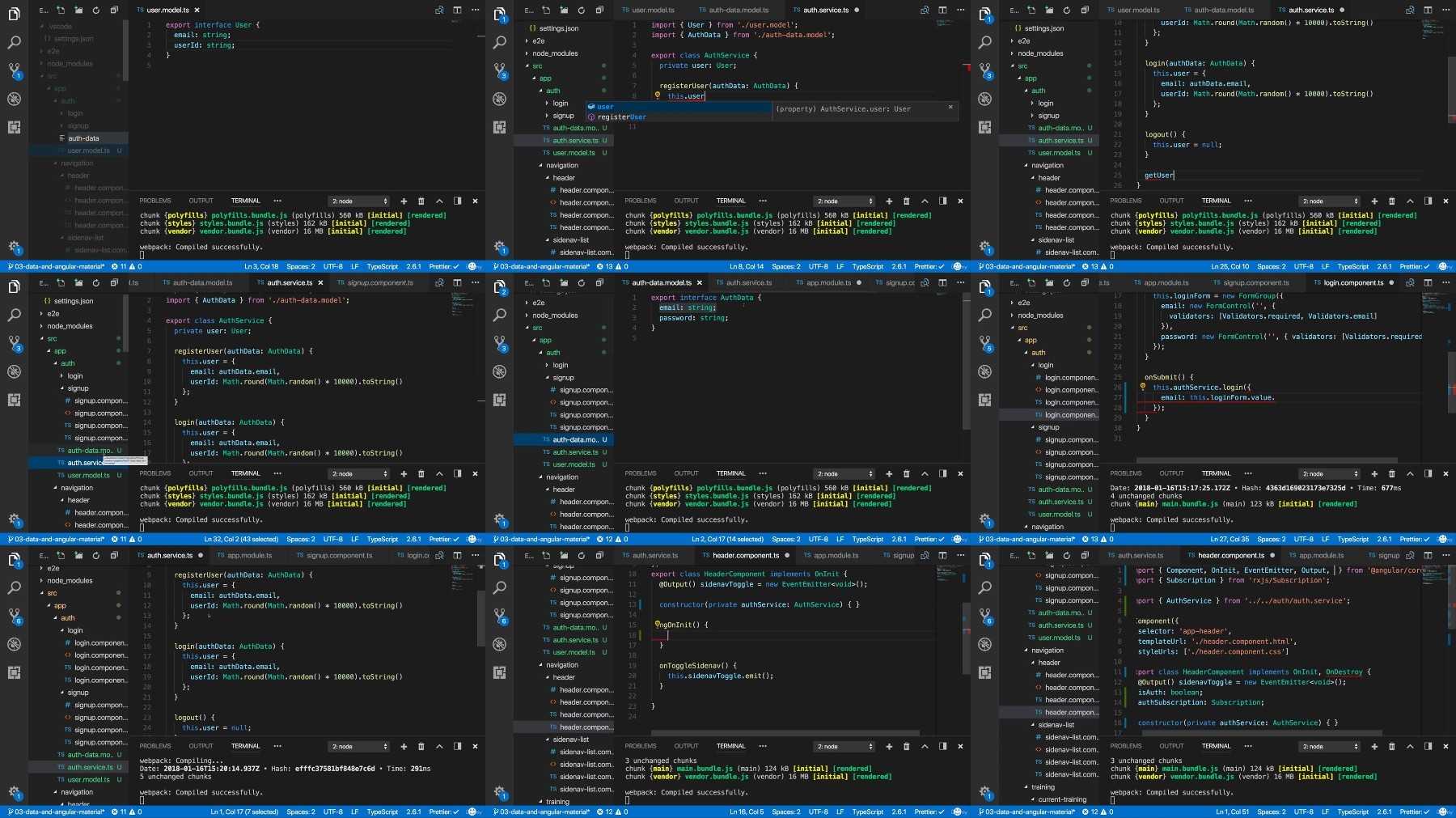Click the Prettier status in Ln 16, Col 5 window
Screen dimensions: 1456x818
(929, 812)
